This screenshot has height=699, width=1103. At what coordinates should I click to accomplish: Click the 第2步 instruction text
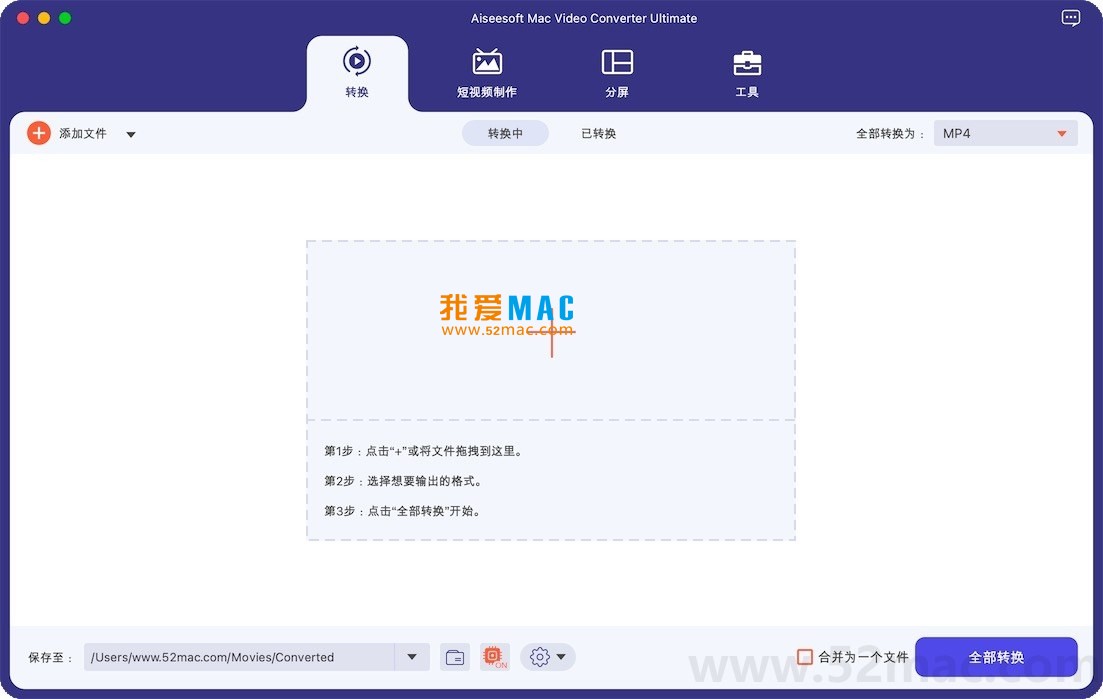click(x=404, y=481)
